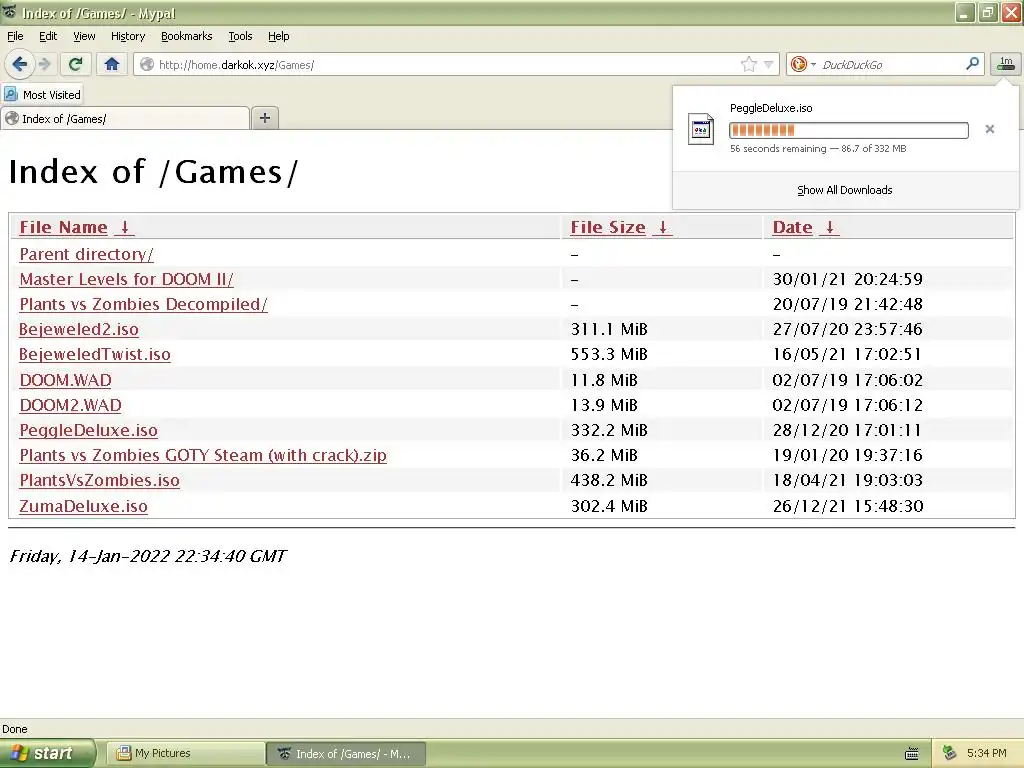Sort by File Name column header
Image resolution: width=1024 pixels, height=768 pixels.
[63, 227]
